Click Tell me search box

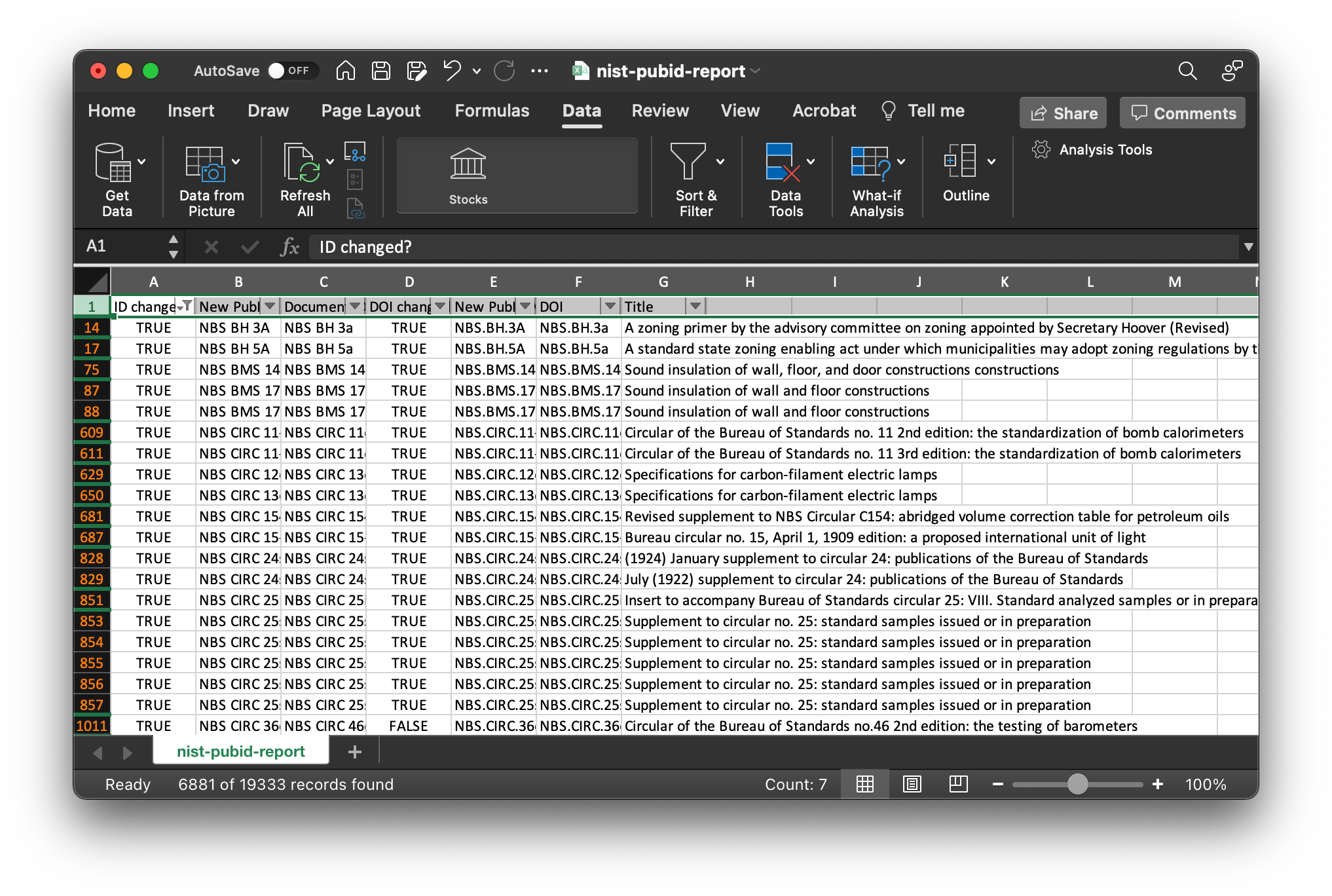923,111
